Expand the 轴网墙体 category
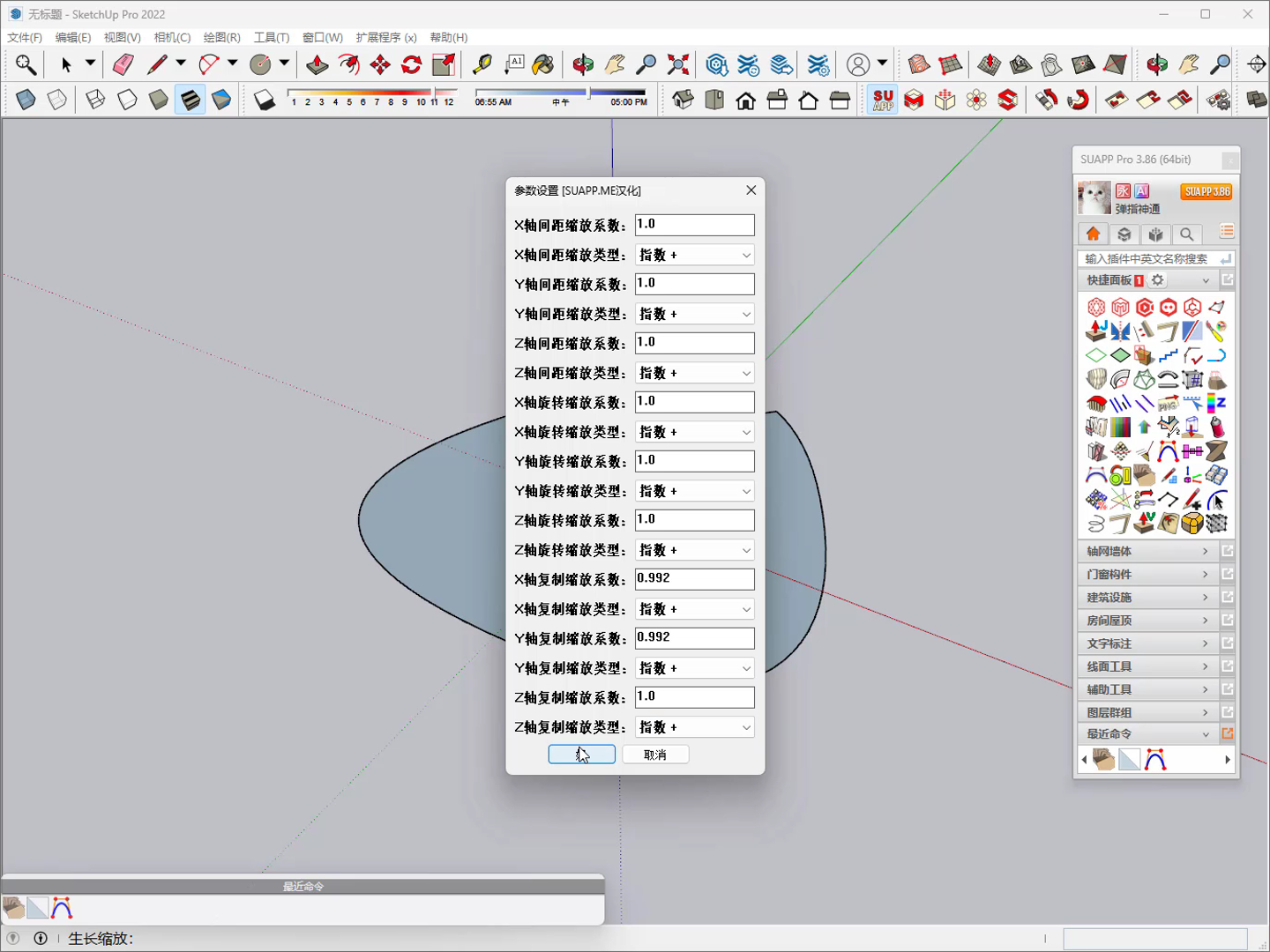 1147,551
